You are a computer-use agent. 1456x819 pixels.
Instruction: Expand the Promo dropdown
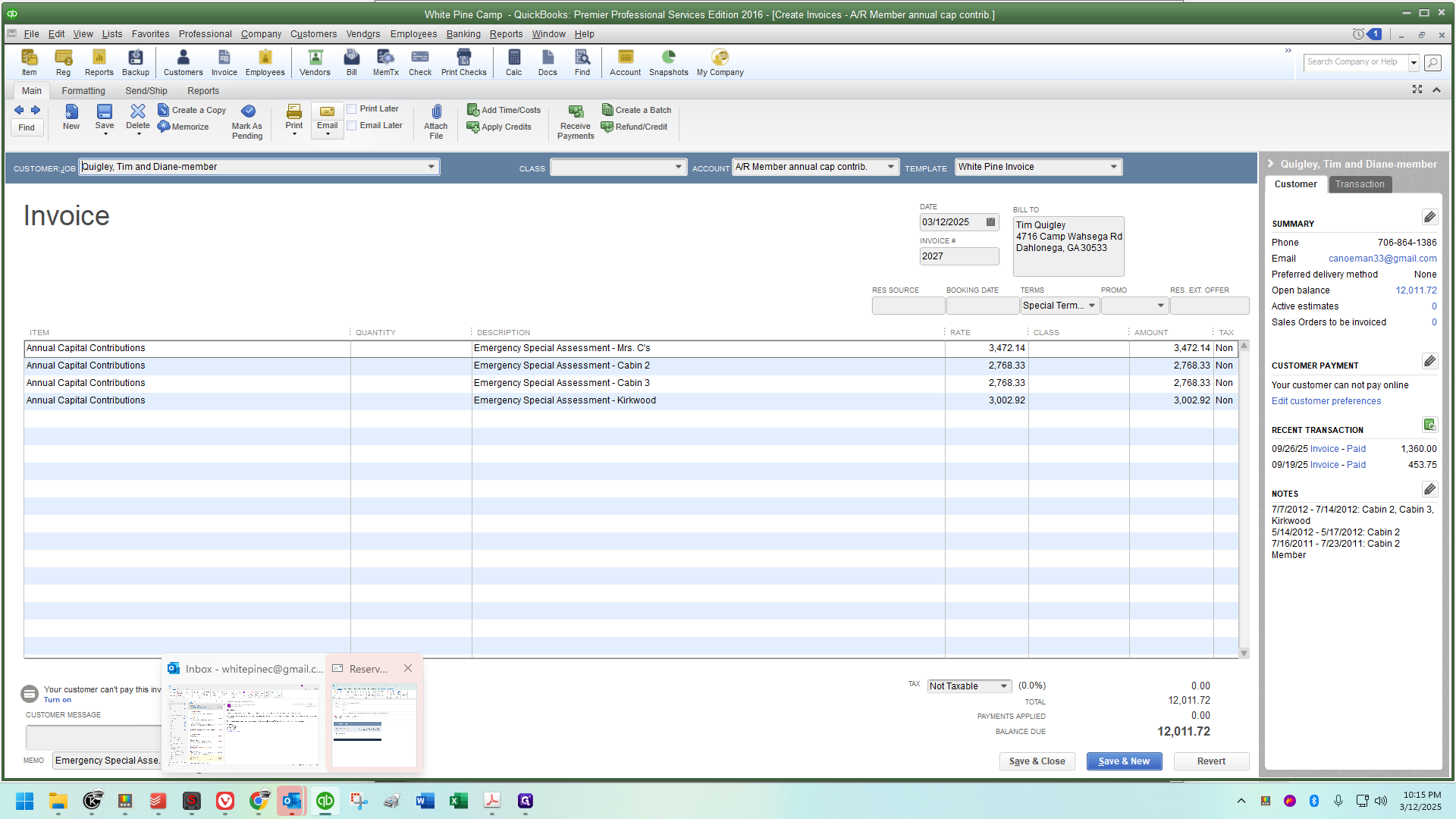pyautogui.click(x=1160, y=306)
